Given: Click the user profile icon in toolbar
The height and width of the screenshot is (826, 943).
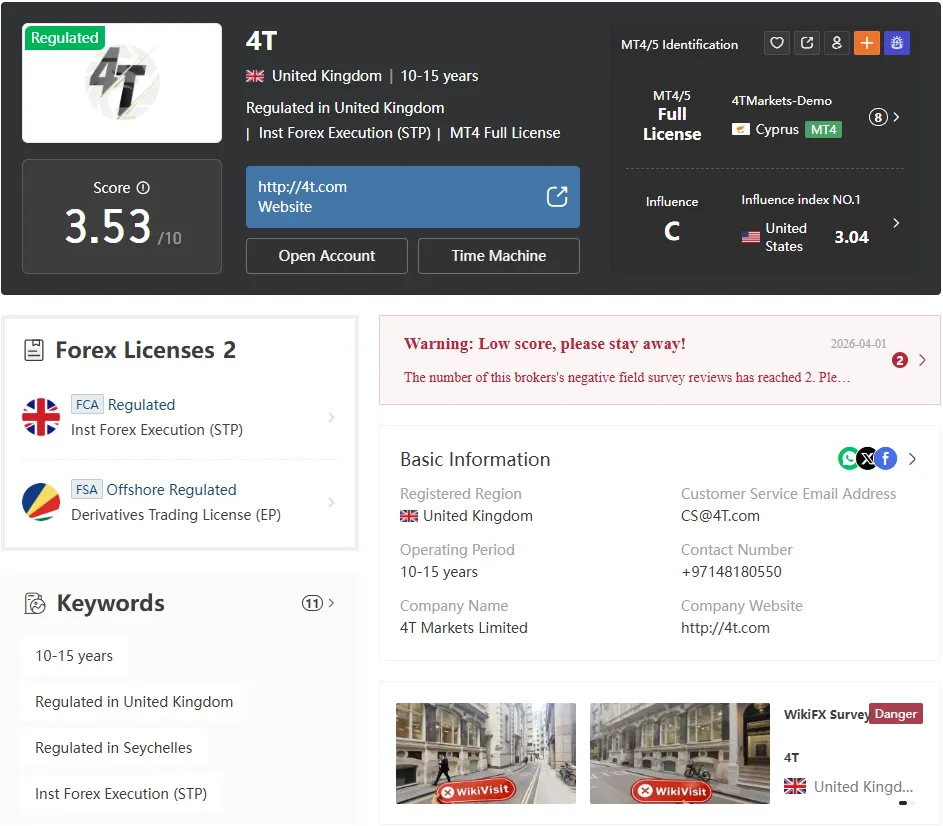Looking at the screenshot, I should pos(837,43).
